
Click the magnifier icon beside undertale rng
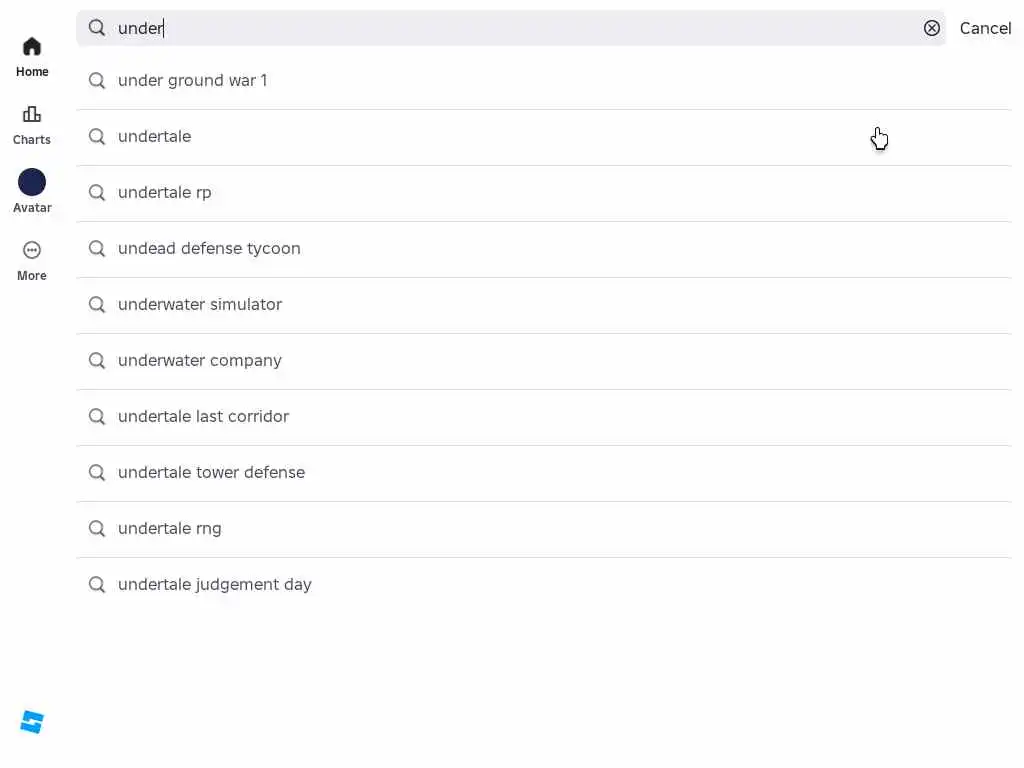pyautogui.click(x=97, y=528)
